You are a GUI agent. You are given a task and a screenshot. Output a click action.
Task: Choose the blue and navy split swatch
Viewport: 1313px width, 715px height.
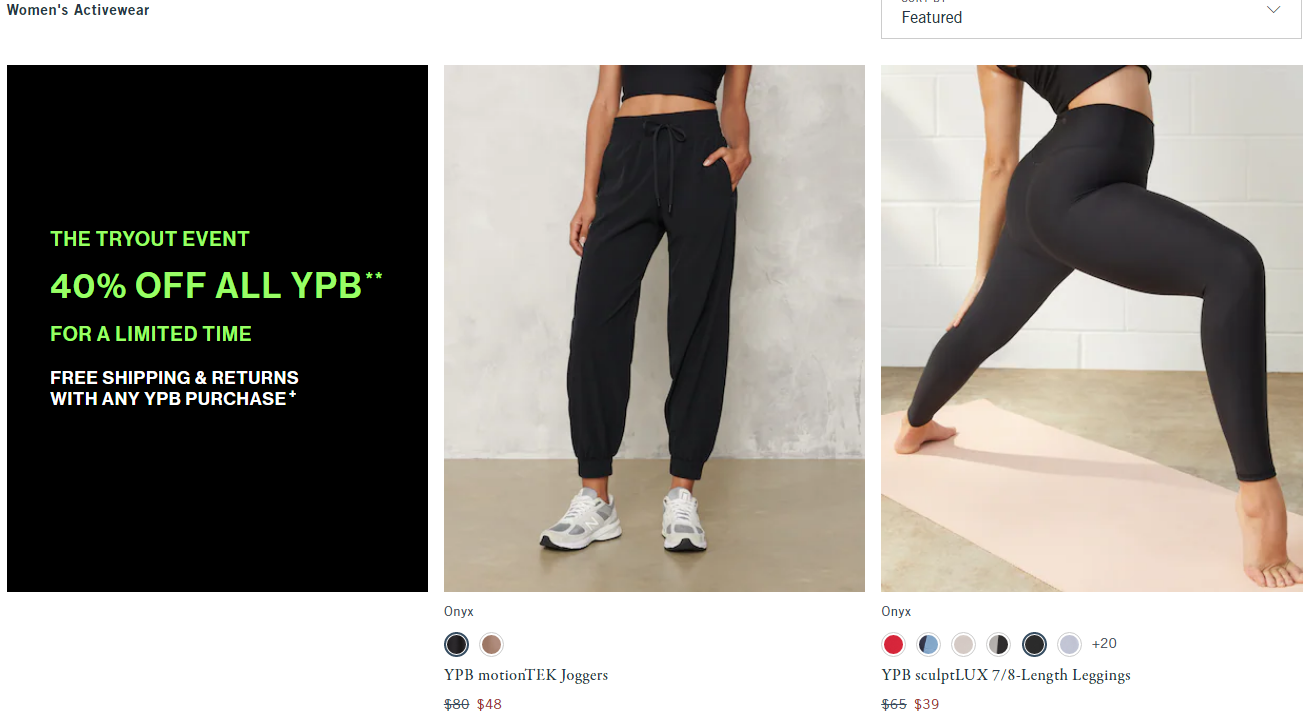click(x=928, y=644)
